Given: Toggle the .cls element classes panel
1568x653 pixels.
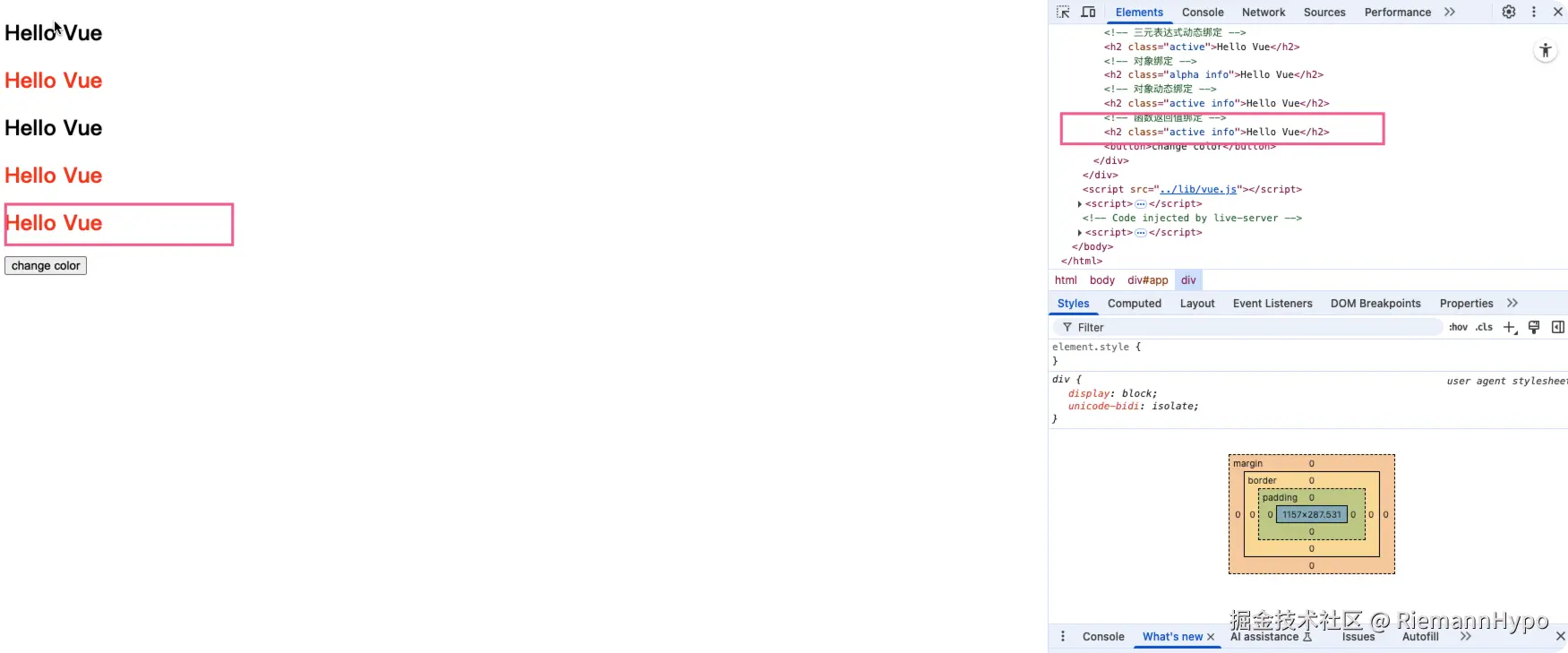Looking at the screenshot, I should tap(1484, 327).
